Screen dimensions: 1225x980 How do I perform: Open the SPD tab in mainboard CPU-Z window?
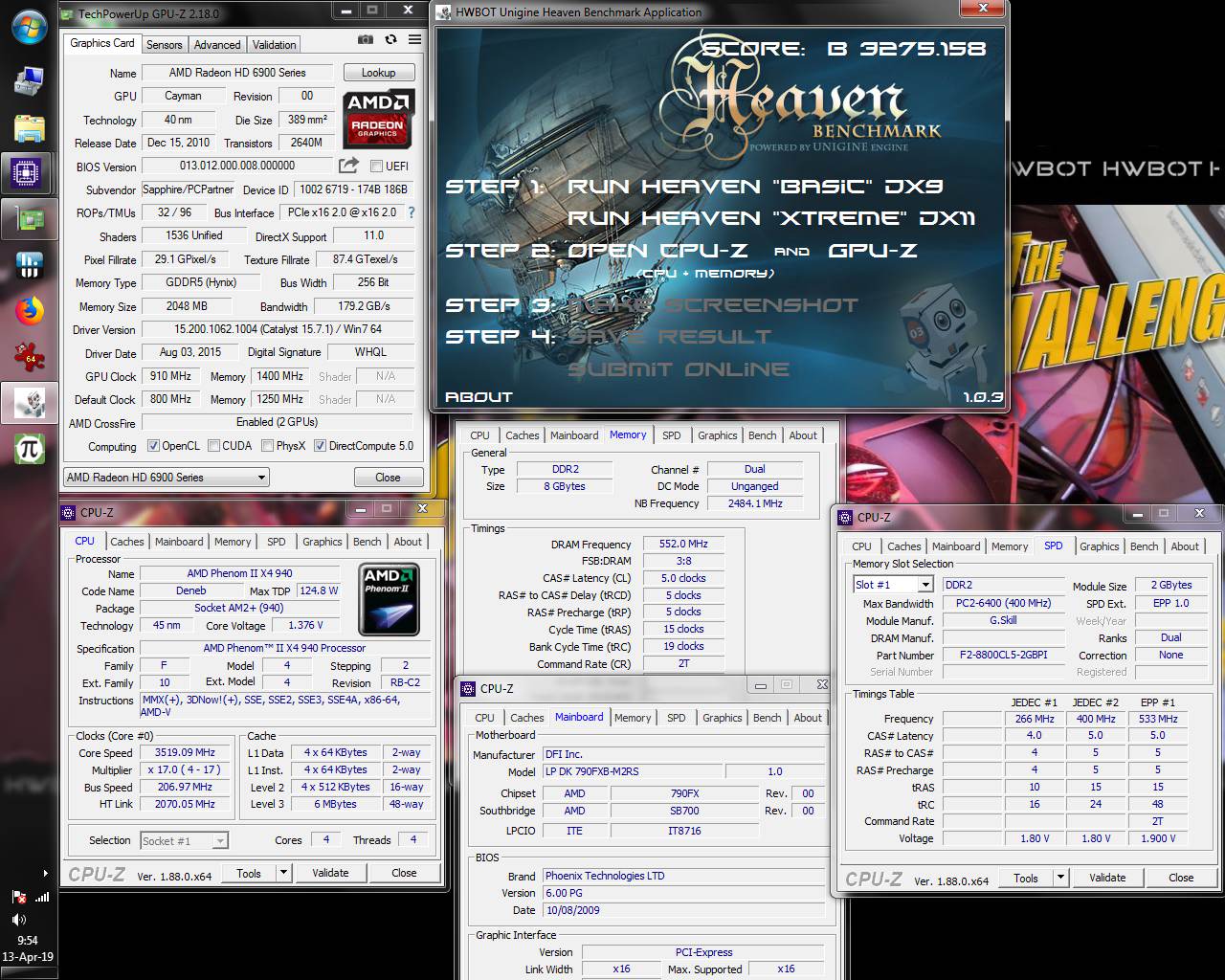677,718
